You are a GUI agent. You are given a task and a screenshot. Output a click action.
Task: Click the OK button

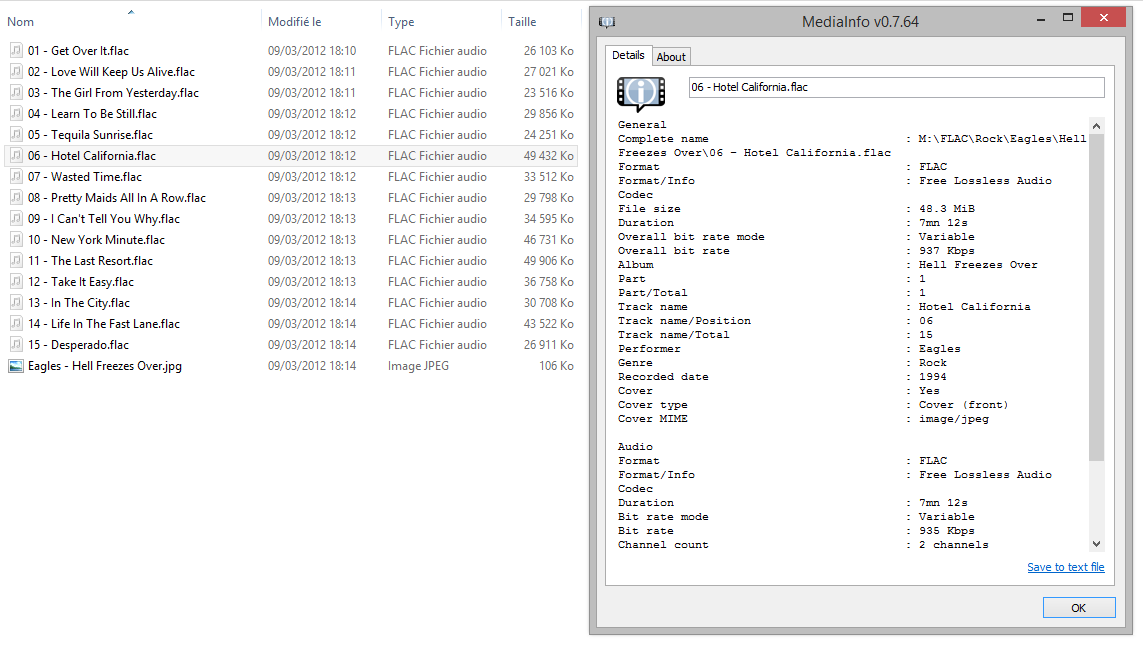pos(1079,607)
